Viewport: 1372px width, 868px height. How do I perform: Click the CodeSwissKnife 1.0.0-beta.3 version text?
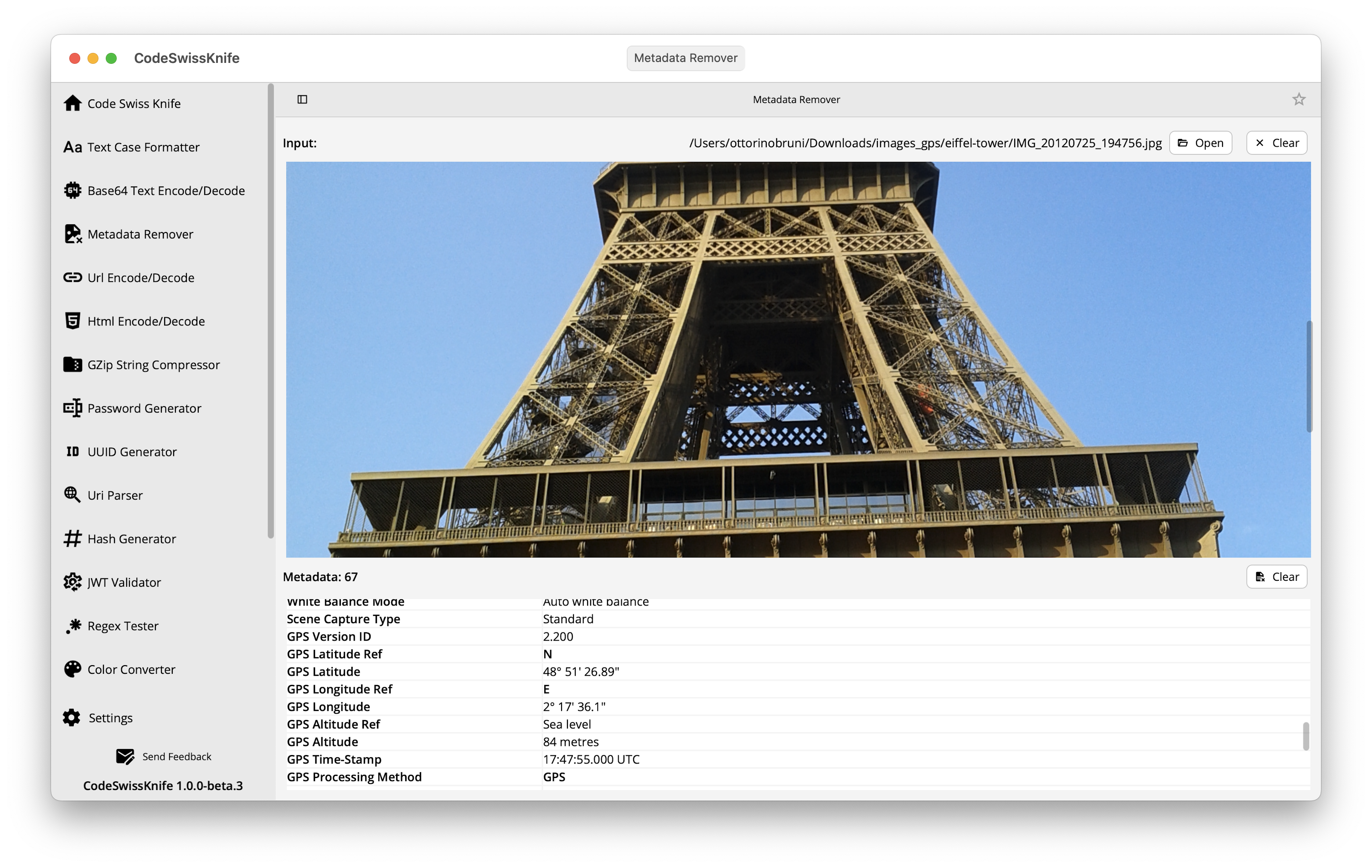[x=163, y=785]
